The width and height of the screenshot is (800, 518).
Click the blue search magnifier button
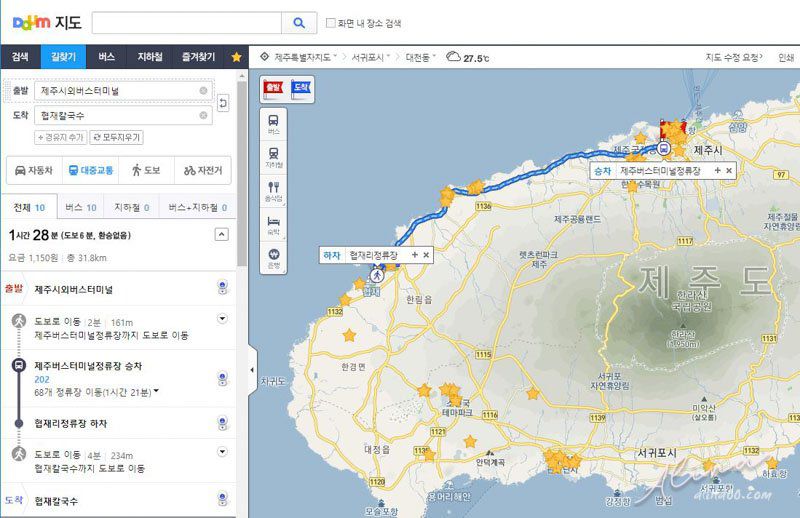(299, 23)
